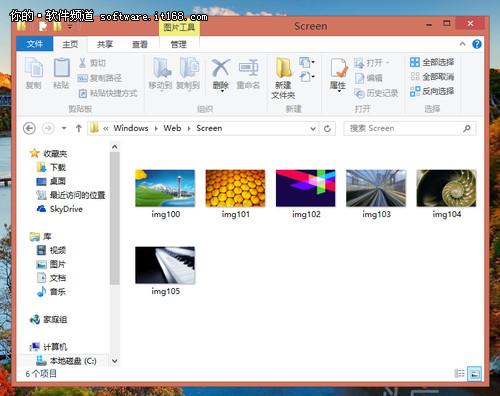500x396 pixels.
Task: Expand the address bar history dropdown
Action: tap(313, 128)
